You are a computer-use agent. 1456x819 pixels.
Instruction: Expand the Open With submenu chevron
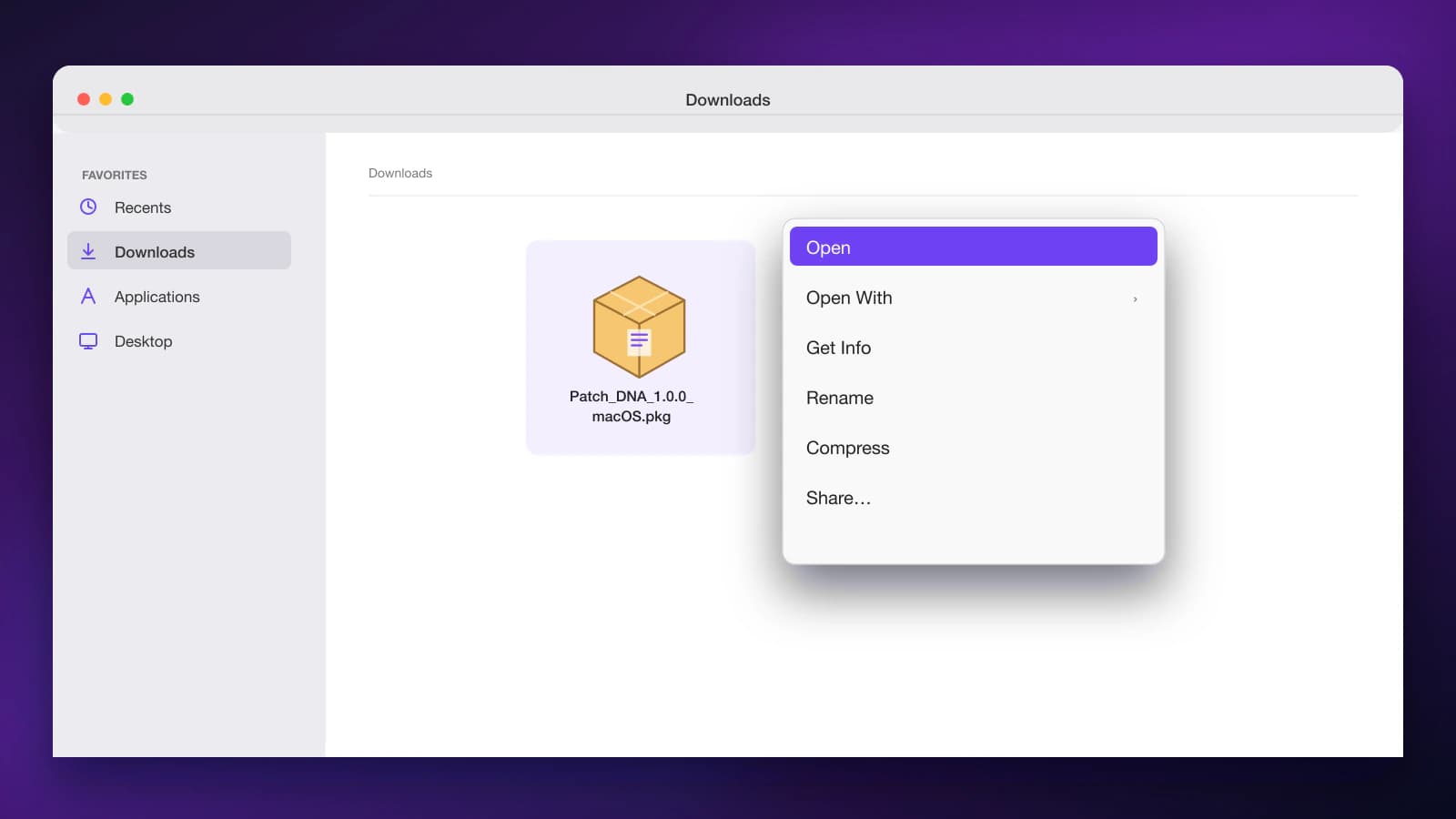(x=1135, y=298)
